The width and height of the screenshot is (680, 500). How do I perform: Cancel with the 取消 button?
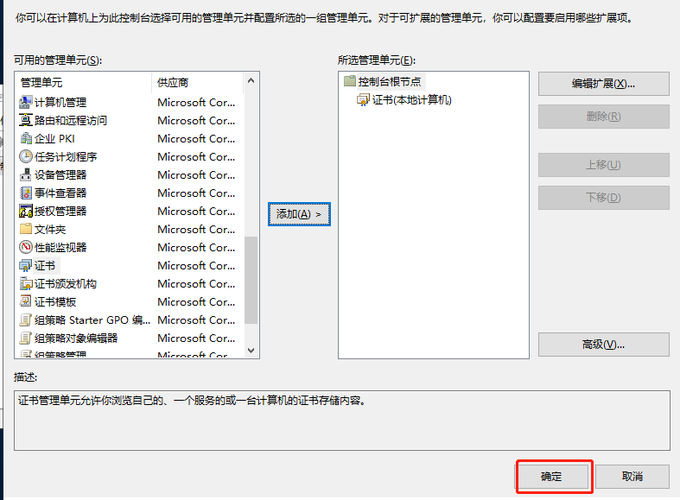point(632,477)
